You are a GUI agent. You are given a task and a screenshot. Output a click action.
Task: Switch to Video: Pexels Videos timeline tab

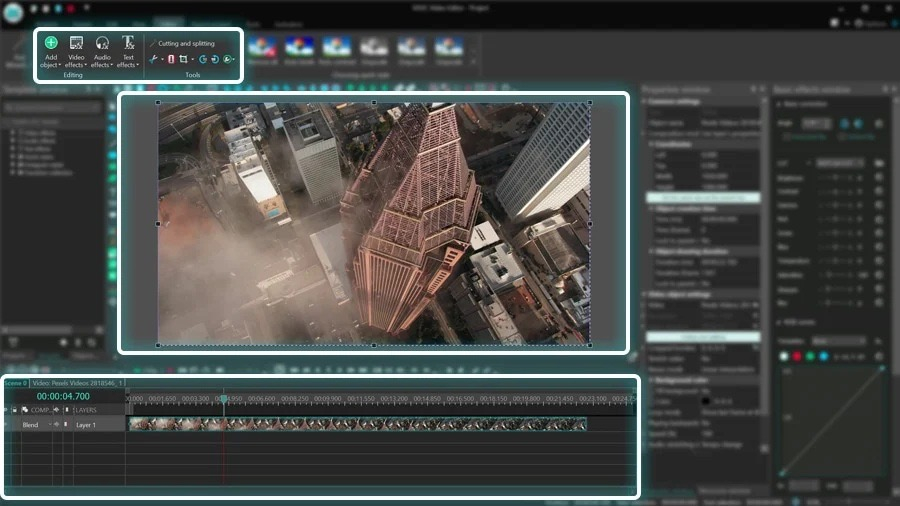pos(77,383)
